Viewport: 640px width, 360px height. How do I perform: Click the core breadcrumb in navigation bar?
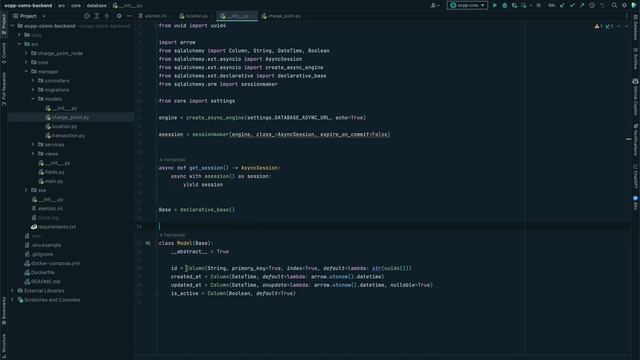click(x=76, y=6)
